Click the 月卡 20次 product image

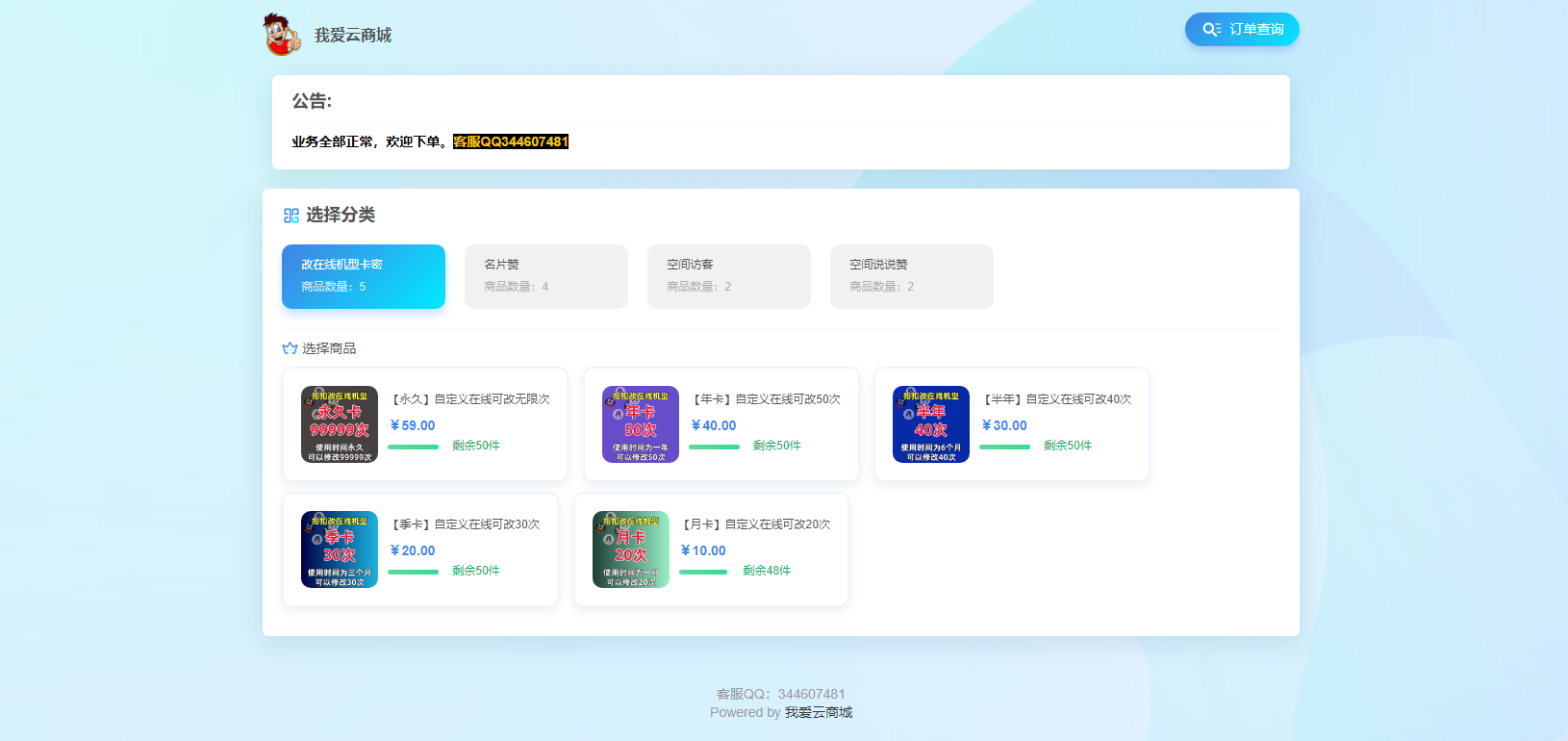[631, 549]
